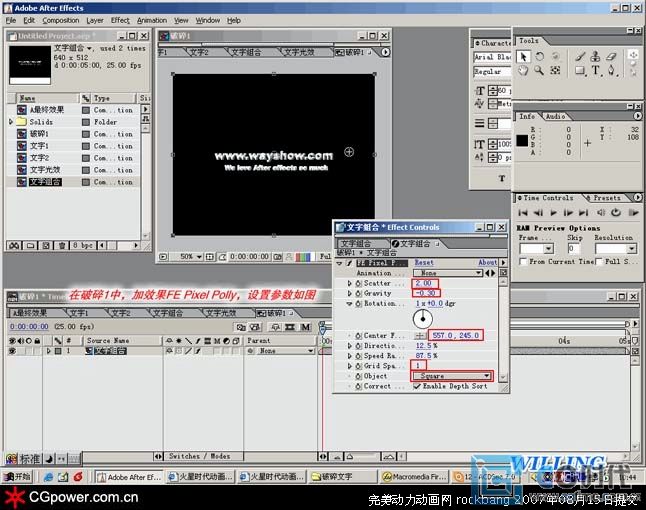Adjust the Rotation angle dial
The image size is (646, 510).
(x=422, y=319)
